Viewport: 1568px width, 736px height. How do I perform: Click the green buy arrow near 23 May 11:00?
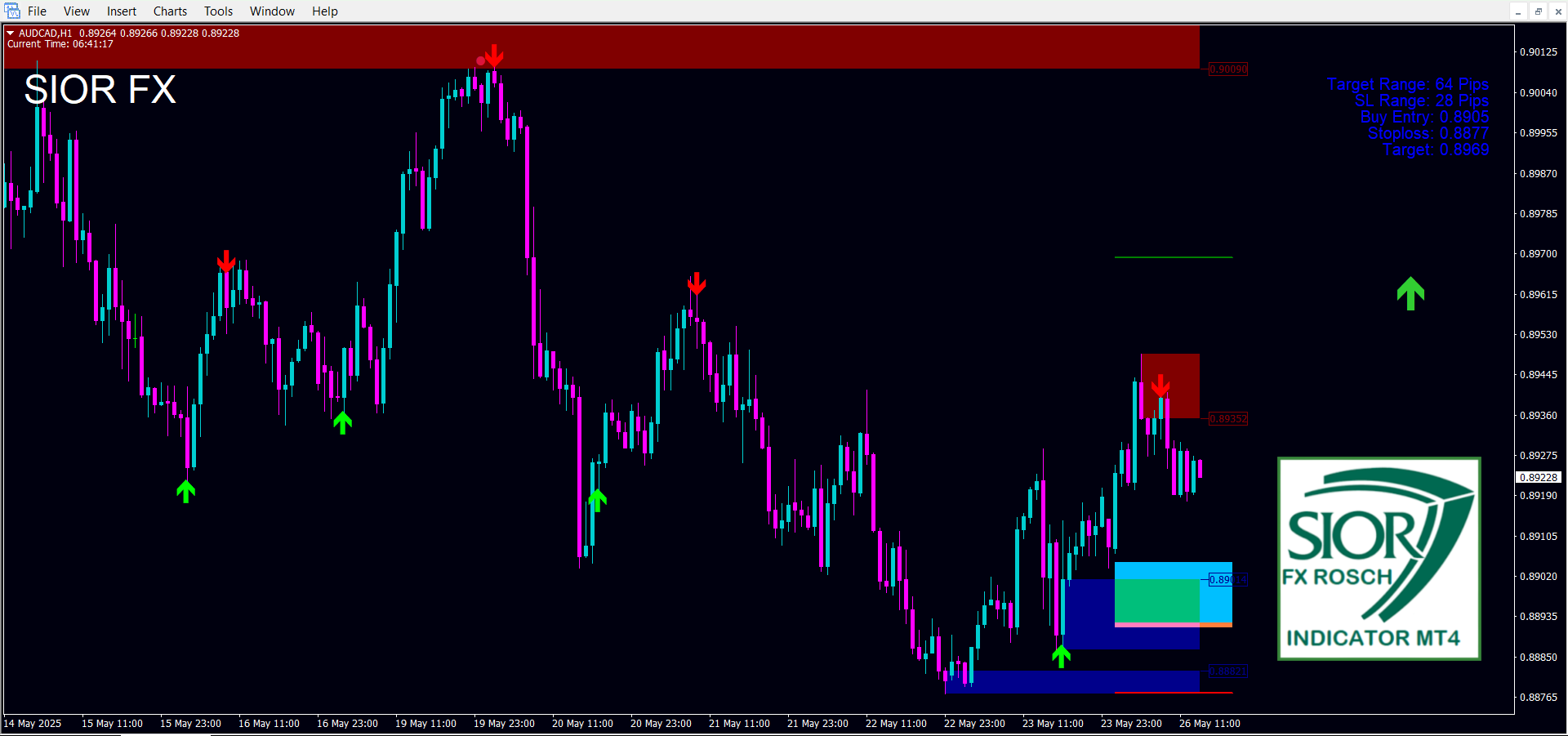(x=1061, y=656)
